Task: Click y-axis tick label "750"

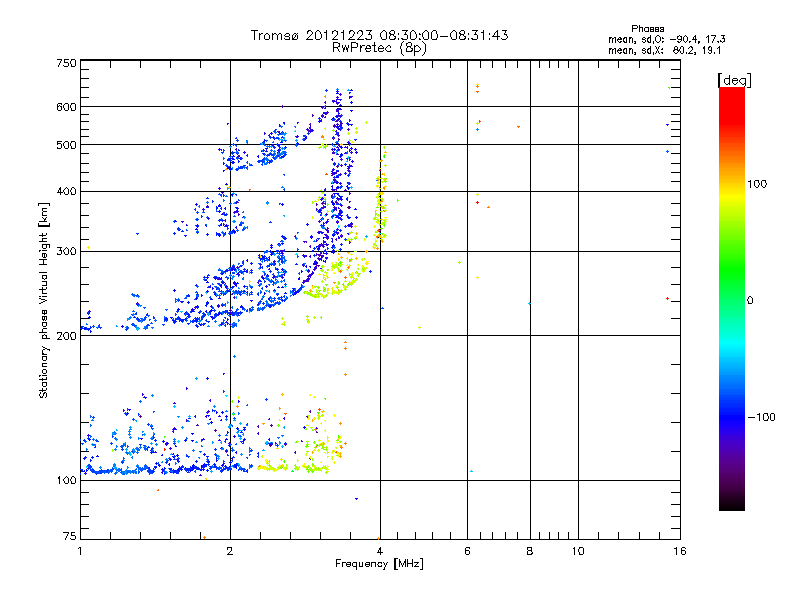Action: coord(66,63)
